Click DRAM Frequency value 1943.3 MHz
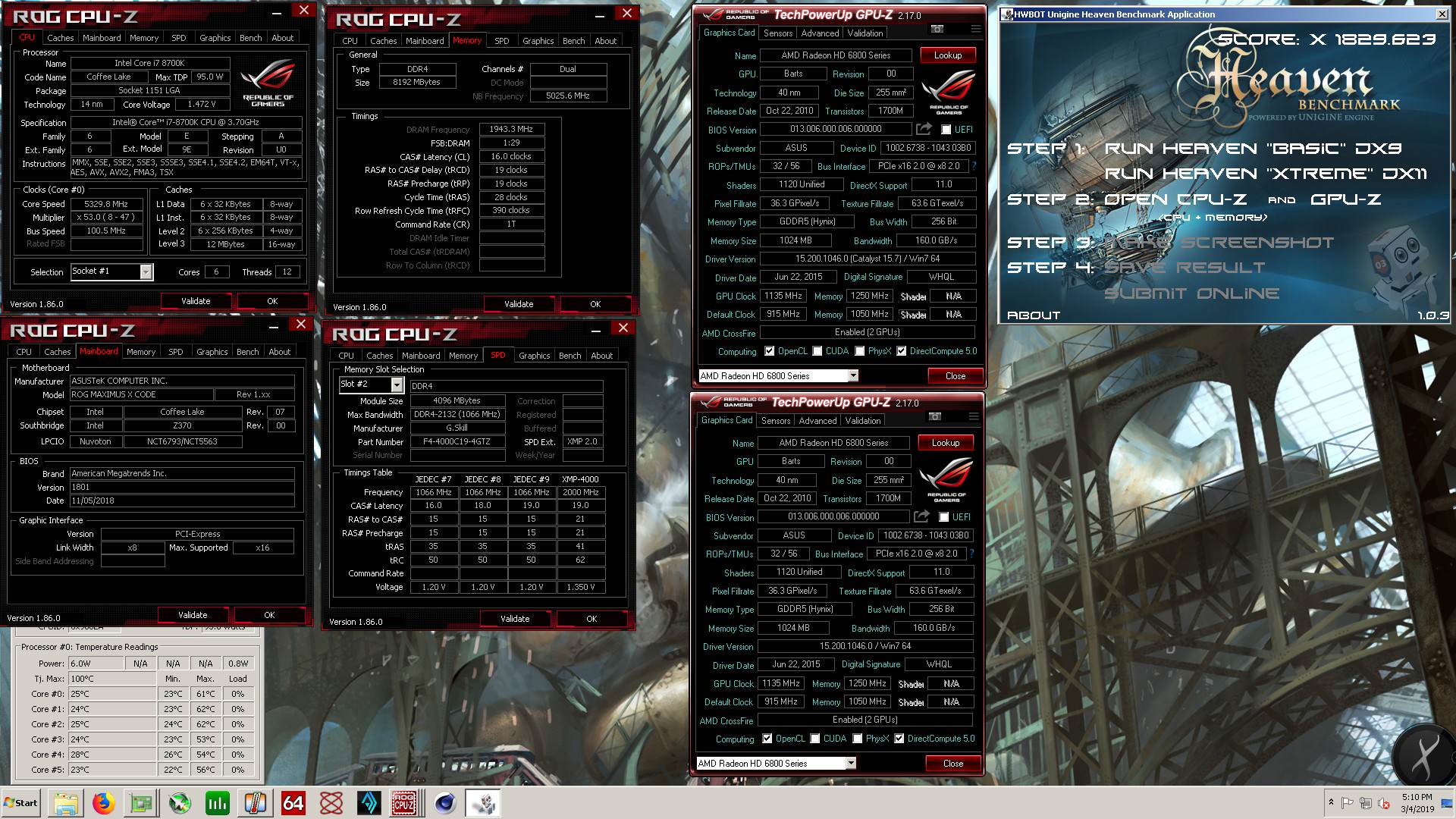Screen dimensions: 1456x819 [511, 130]
